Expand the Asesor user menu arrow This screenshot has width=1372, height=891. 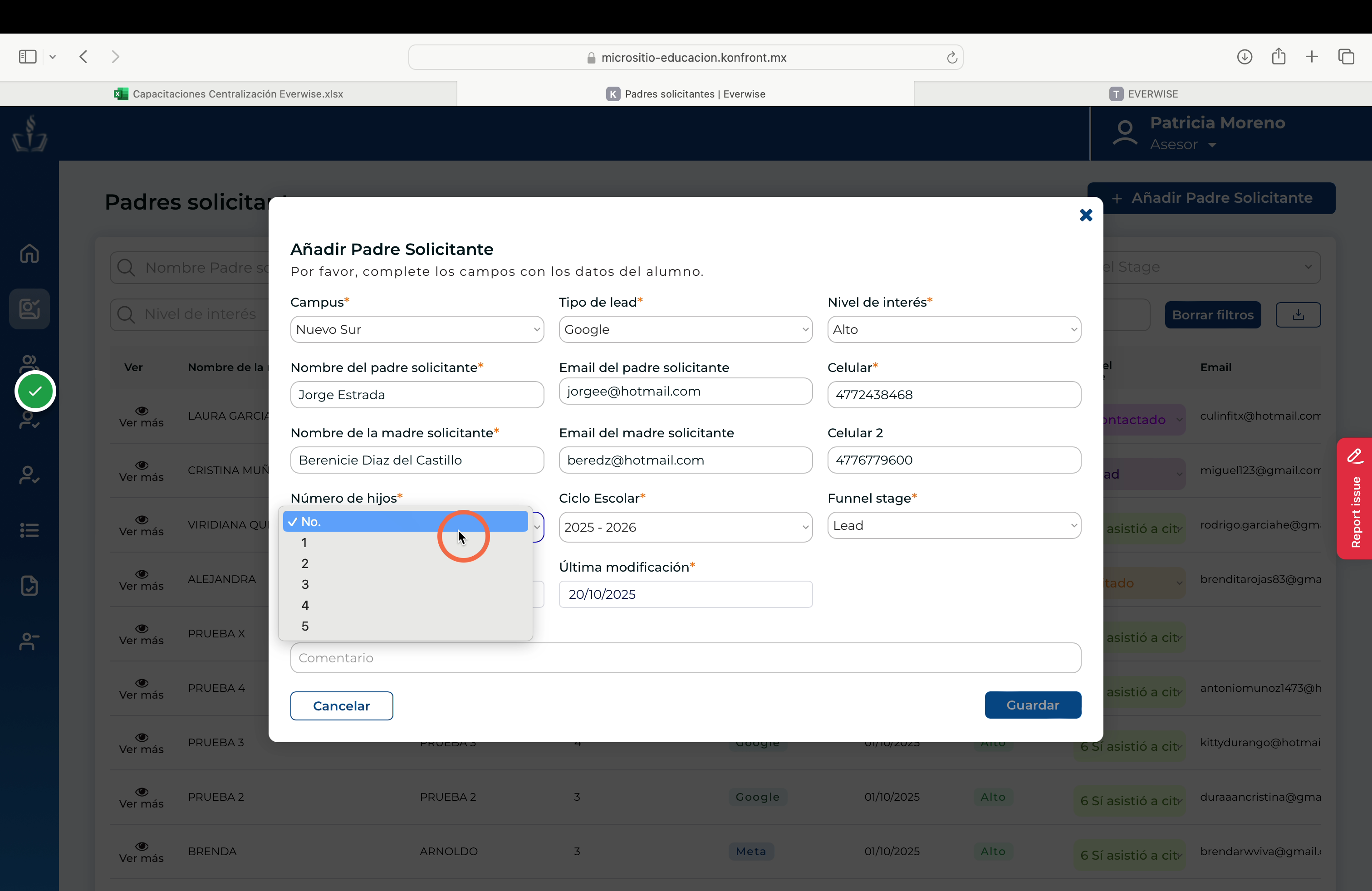click(1212, 145)
